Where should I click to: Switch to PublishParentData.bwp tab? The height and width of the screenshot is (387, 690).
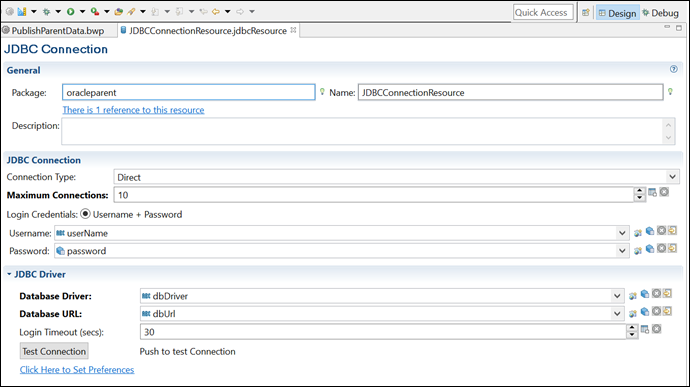pos(54,31)
